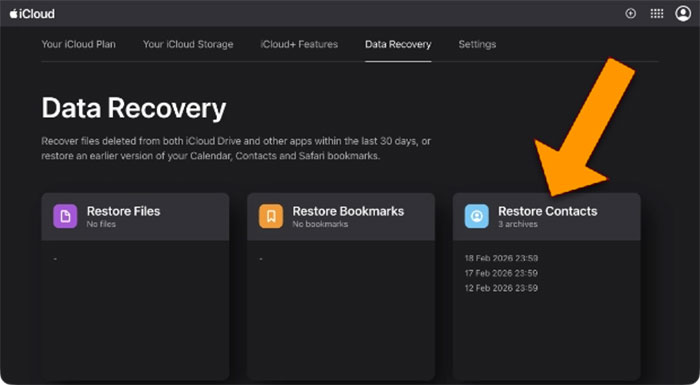700x385 pixels.
Task: Click the blue Restore Contacts person icon
Action: click(477, 217)
